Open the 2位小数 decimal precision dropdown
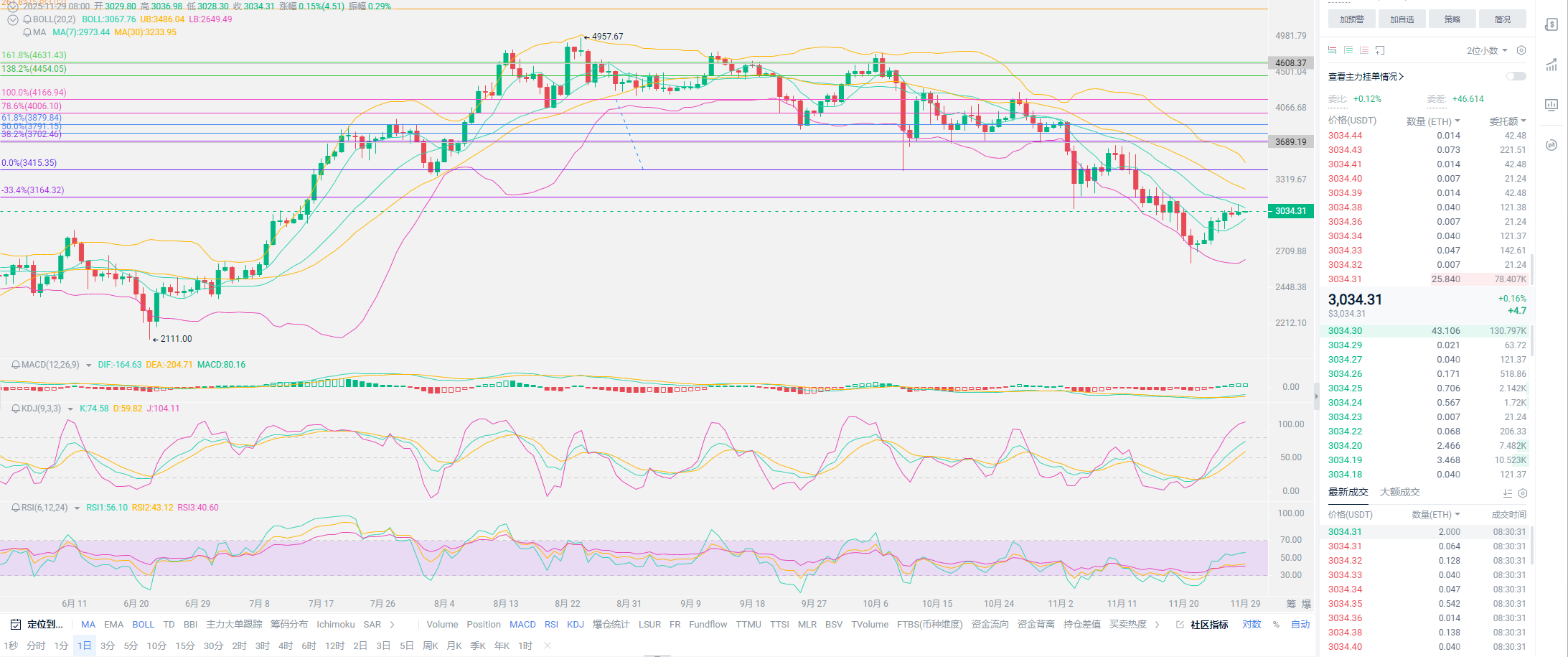 (x=1487, y=51)
